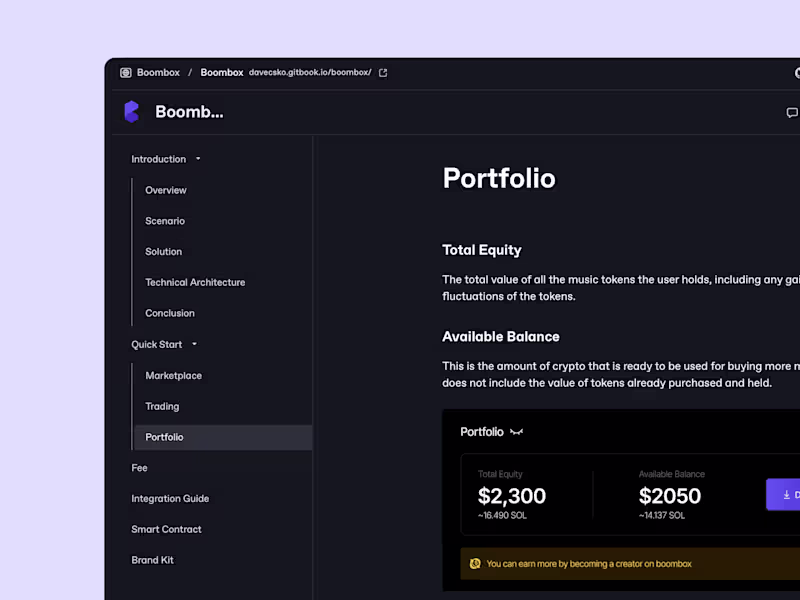Image resolution: width=800 pixels, height=600 pixels.
Task: Click the Brand Kit link
Action: pyautogui.click(x=152, y=561)
